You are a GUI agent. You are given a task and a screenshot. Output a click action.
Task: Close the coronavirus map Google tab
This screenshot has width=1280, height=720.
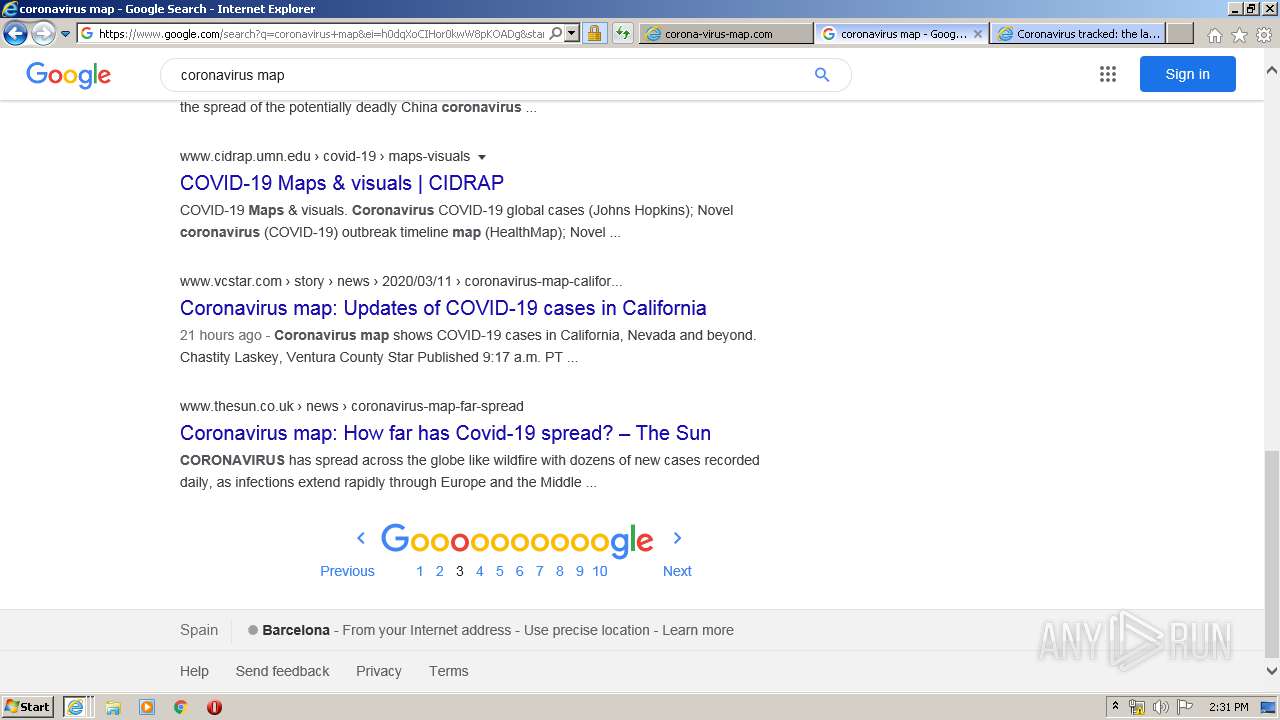point(978,33)
